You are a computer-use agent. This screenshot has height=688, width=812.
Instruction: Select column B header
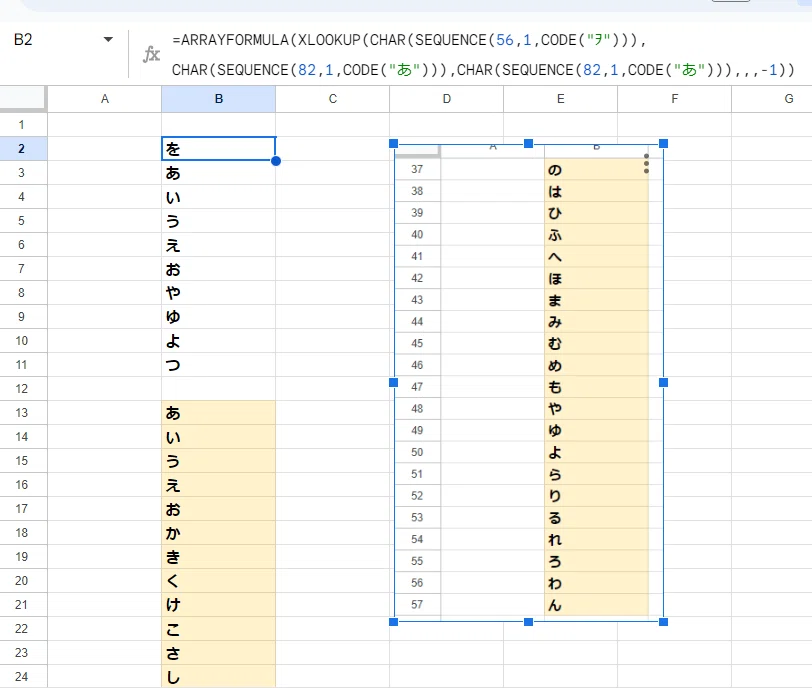point(219,99)
